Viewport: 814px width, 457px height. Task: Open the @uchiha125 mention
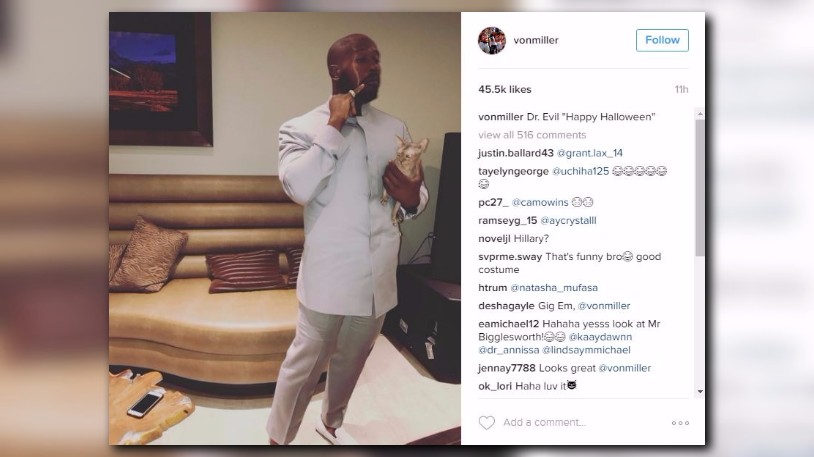[x=580, y=171]
